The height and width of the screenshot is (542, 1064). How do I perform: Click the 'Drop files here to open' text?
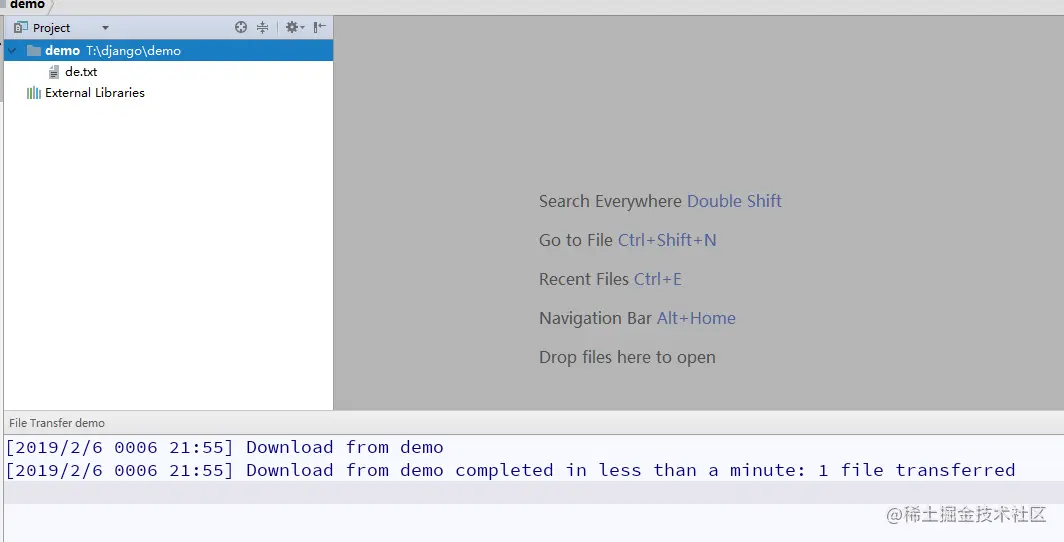tap(627, 357)
